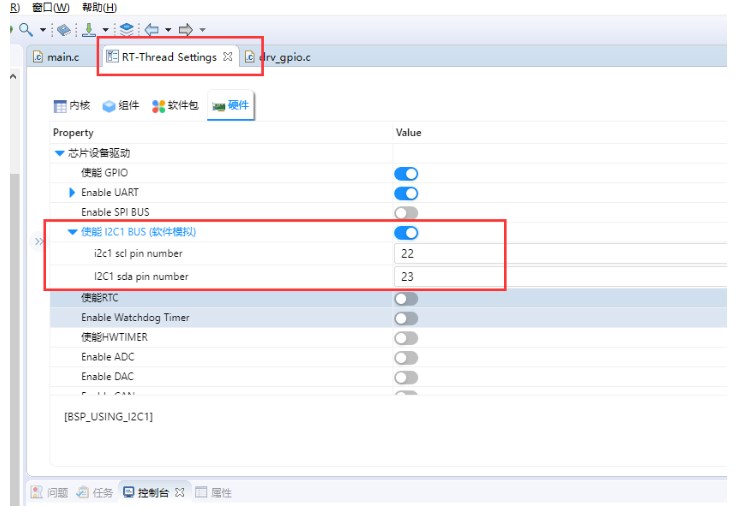738x507 pixels.
Task: Click the 帮助(H) menu
Action: click(99, 7)
